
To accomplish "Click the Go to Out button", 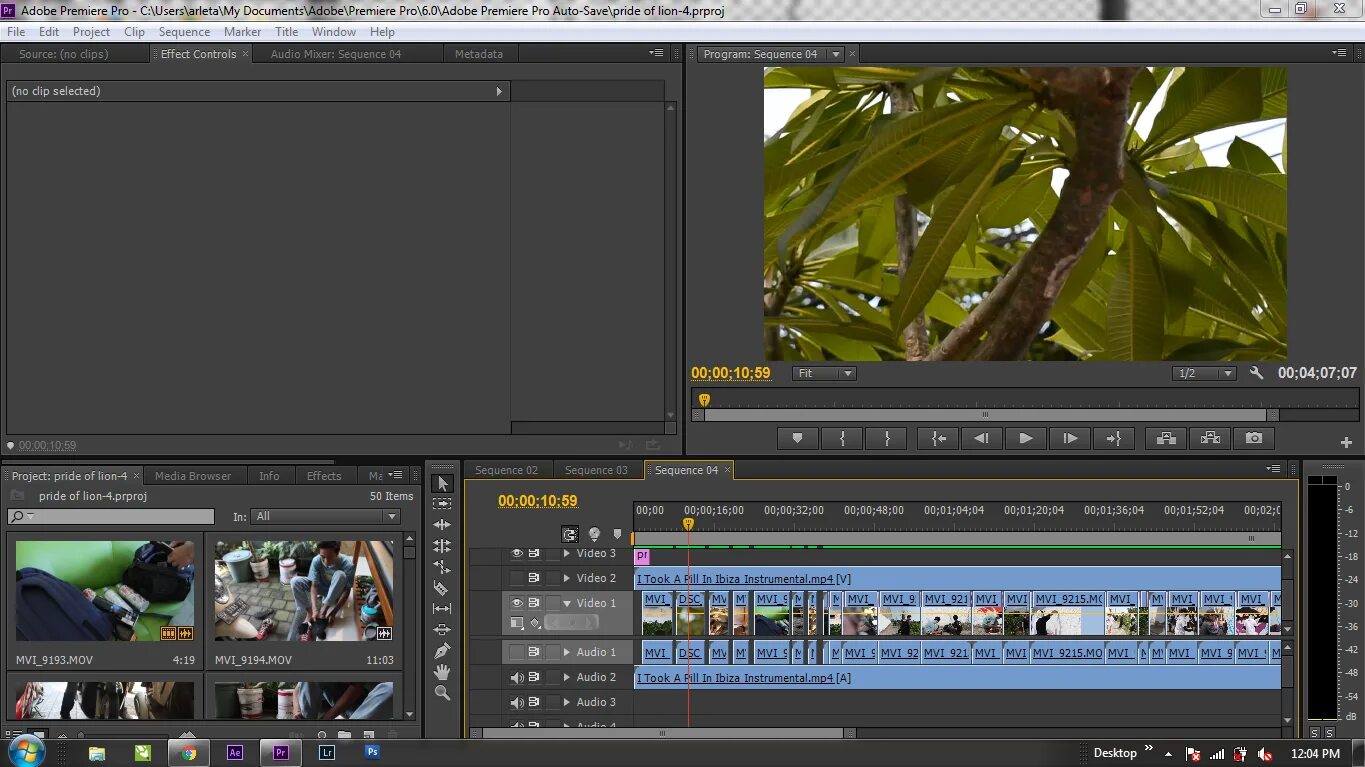I will (1114, 438).
